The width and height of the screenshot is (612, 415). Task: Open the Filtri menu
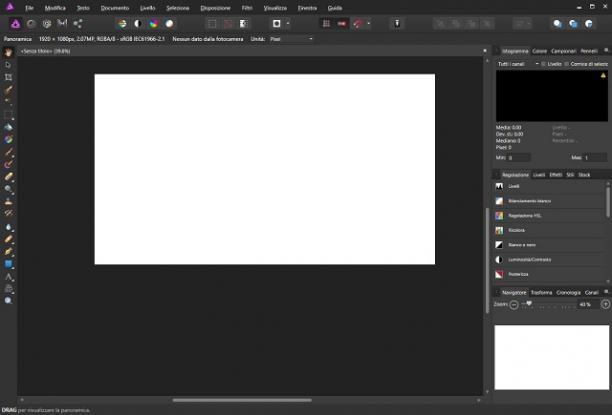pos(247,8)
